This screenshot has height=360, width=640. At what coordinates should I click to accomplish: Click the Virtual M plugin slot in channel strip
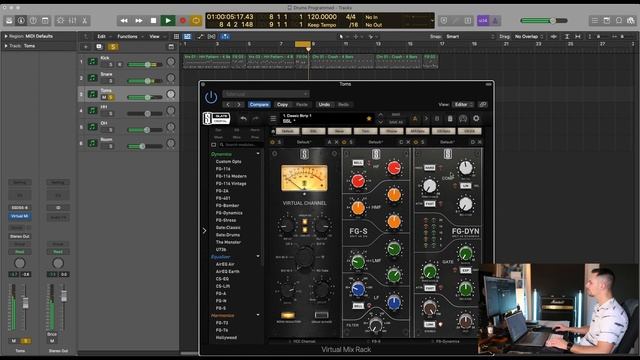(20, 216)
